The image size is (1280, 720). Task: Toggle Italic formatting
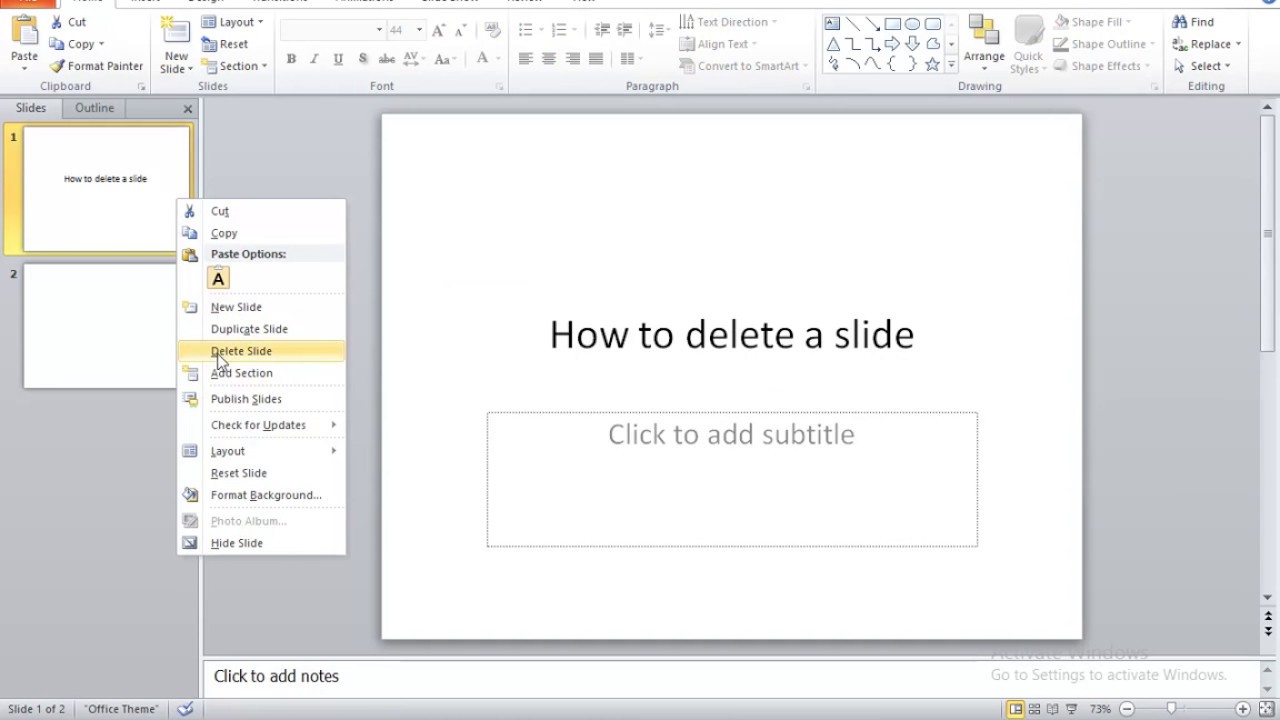[315, 59]
